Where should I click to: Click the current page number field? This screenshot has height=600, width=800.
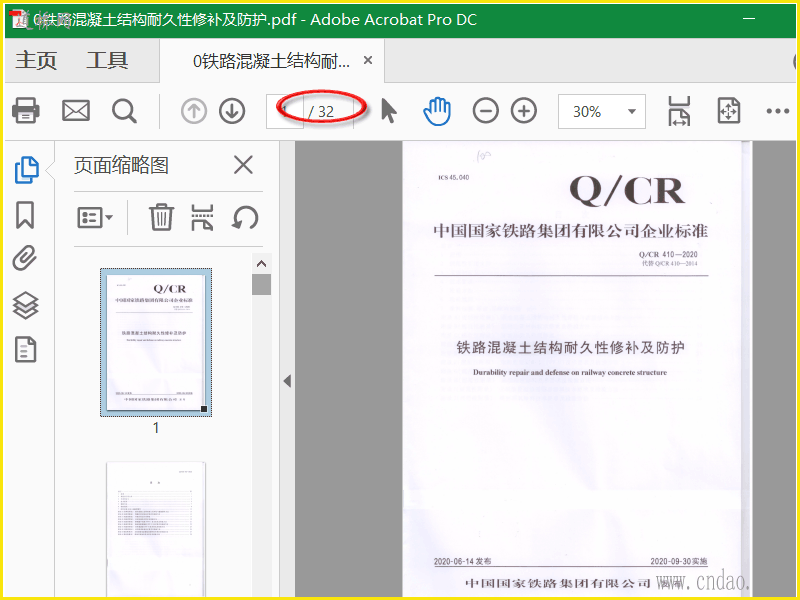(x=285, y=111)
